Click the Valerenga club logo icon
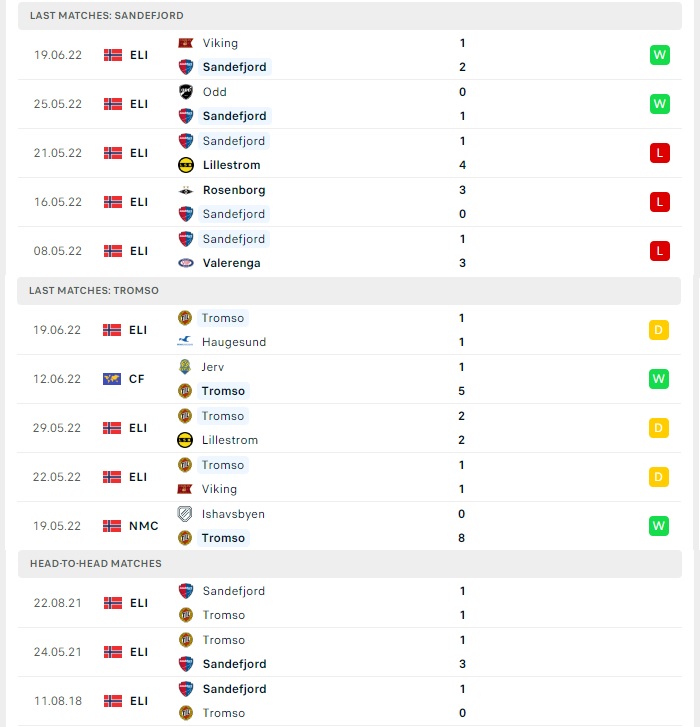 click(x=185, y=263)
